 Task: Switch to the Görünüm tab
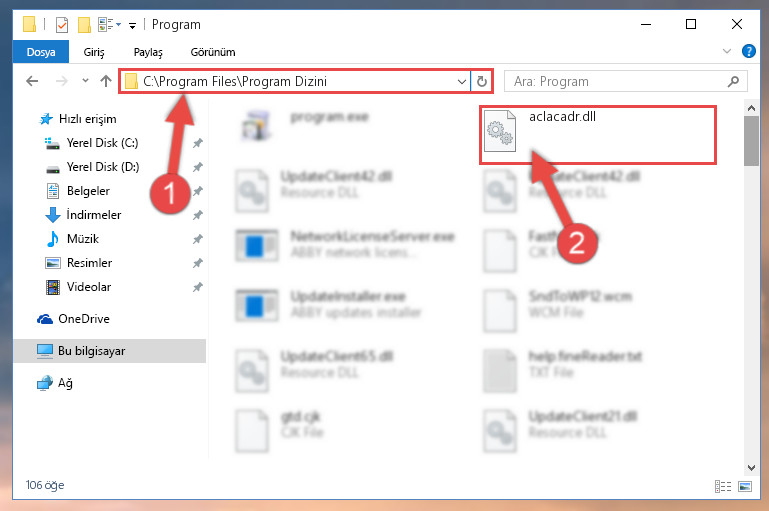pos(213,52)
